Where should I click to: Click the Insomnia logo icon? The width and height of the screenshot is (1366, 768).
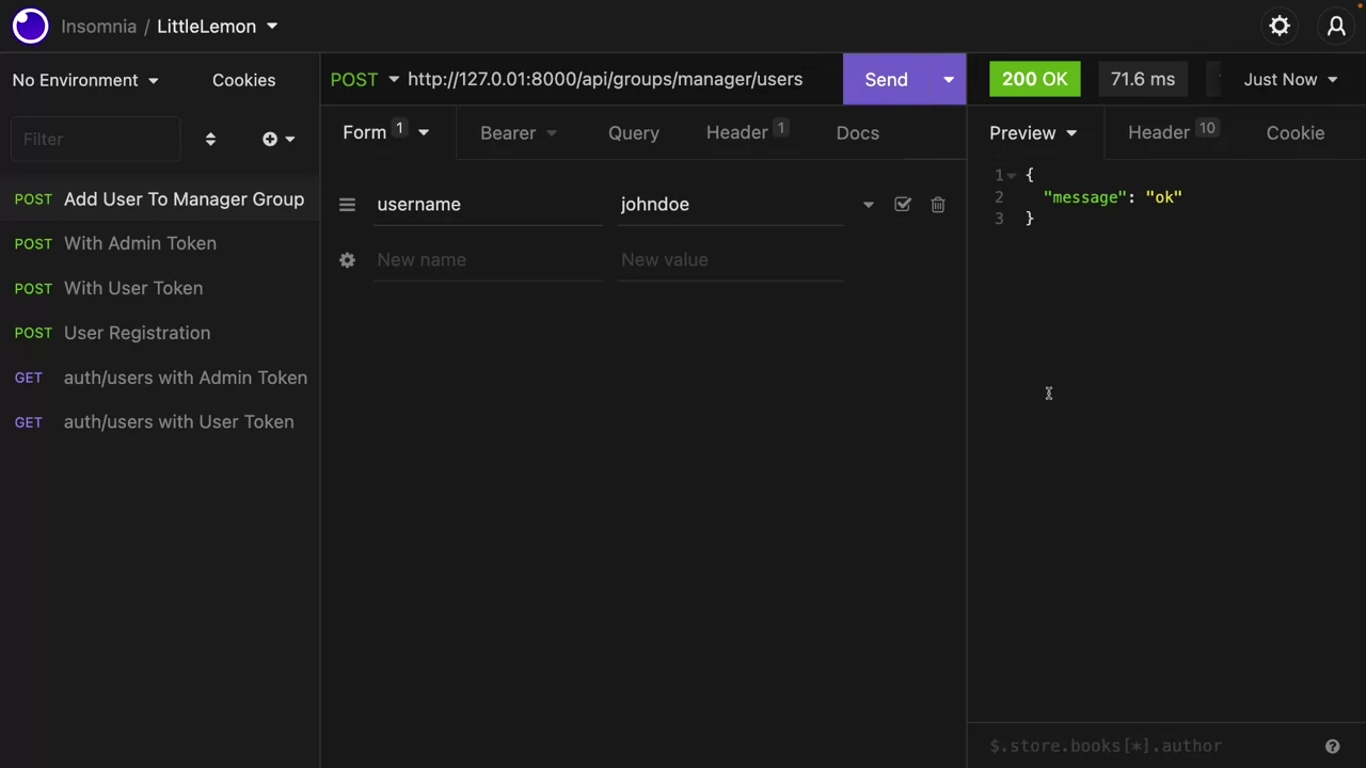point(30,27)
